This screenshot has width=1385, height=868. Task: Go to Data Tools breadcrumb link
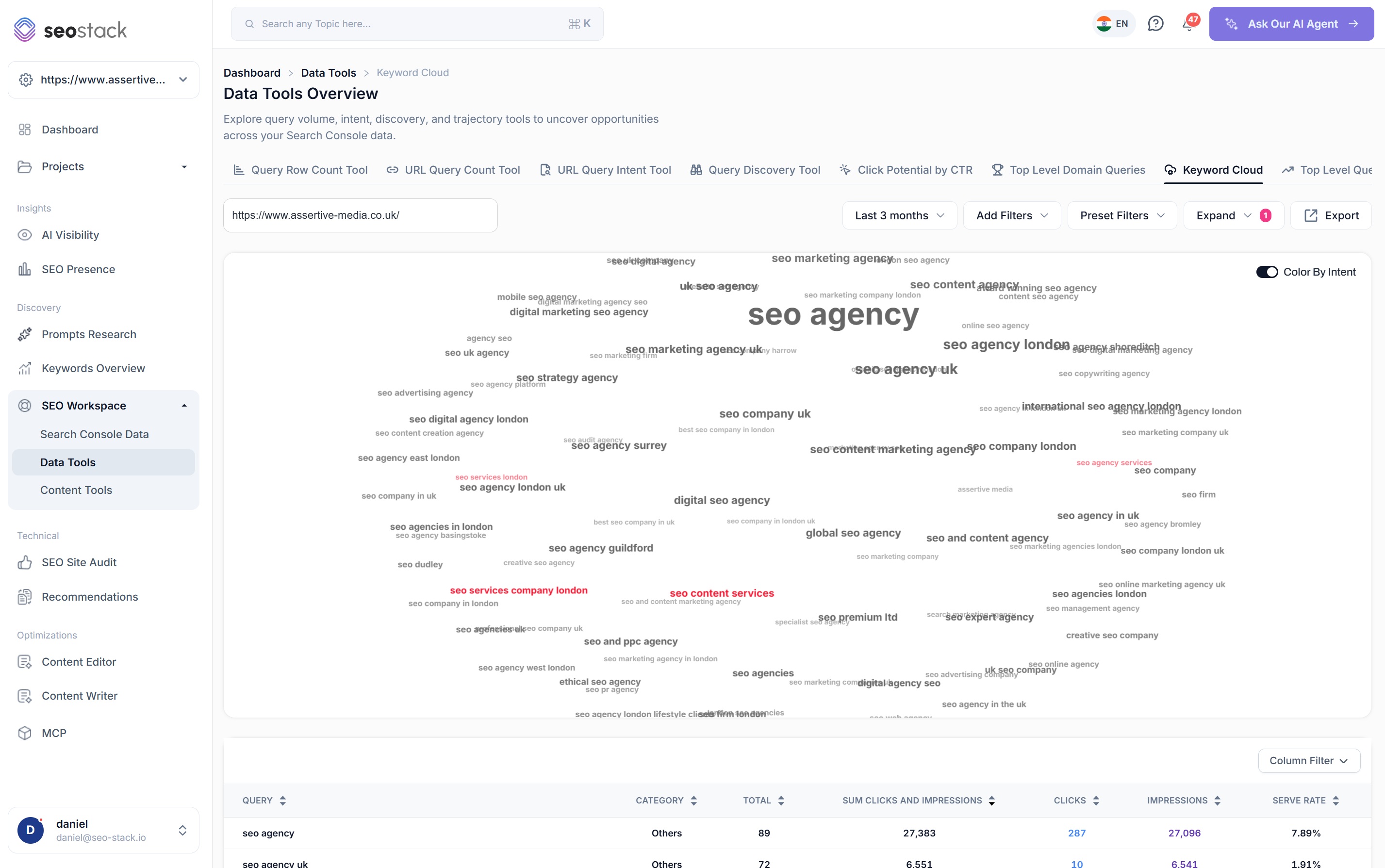pos(329,73)
